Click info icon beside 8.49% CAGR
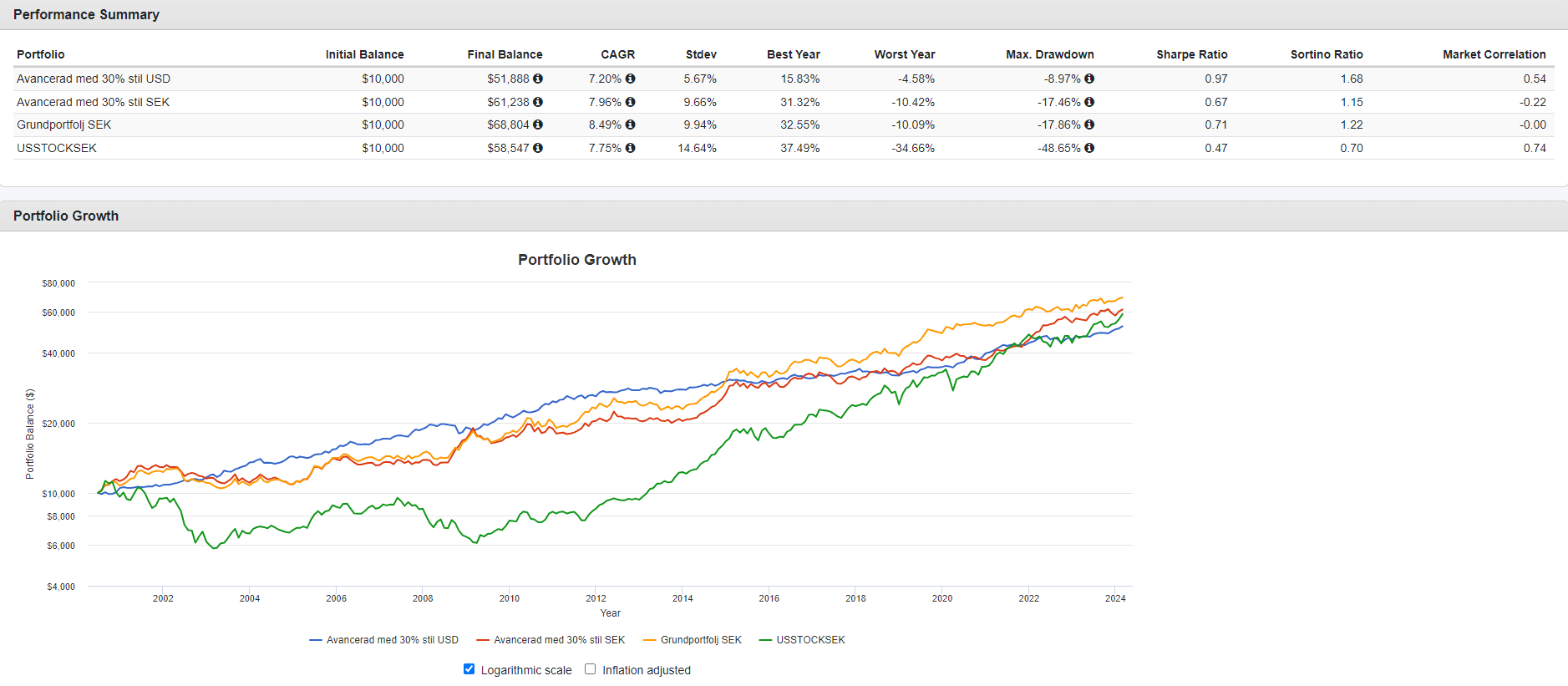Screen dimensions: 1568x686 [x=630, y=124]
